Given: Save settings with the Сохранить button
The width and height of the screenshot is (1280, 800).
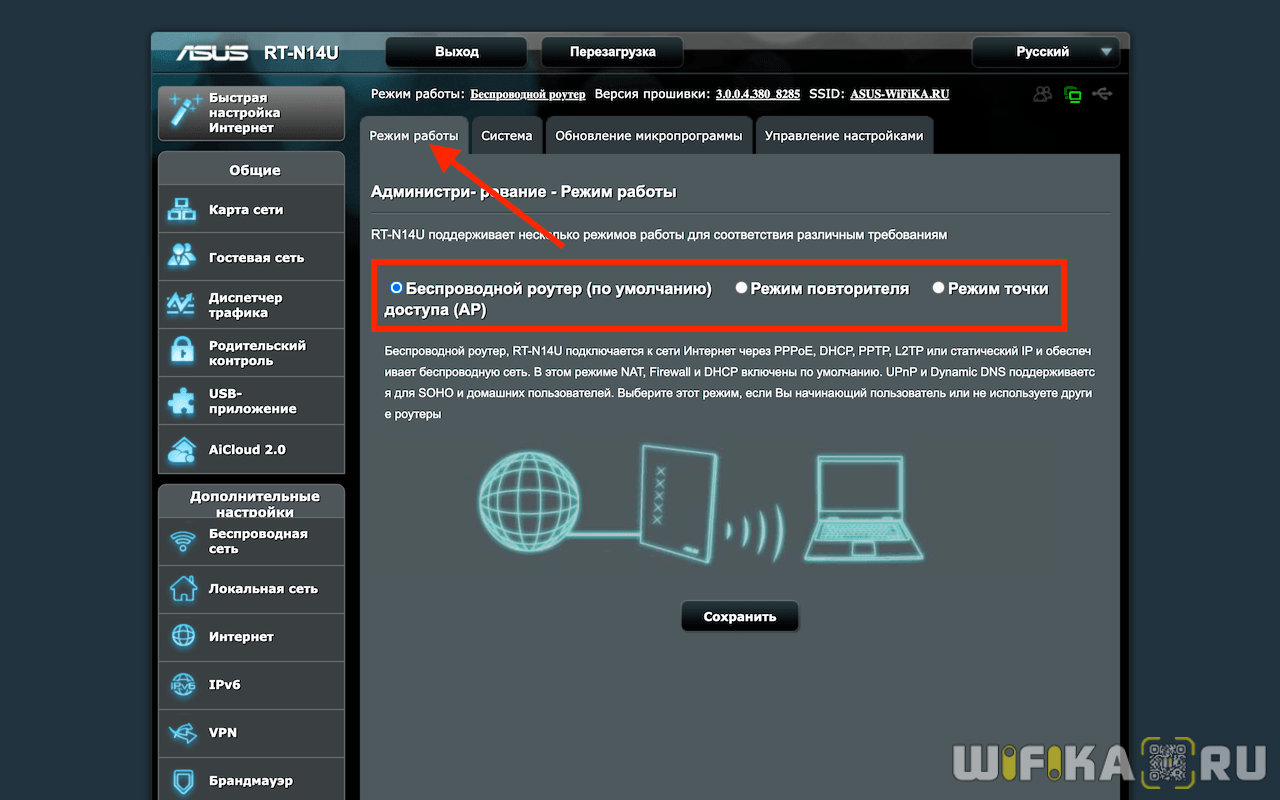Looking at the screenshot, I should [740, 617].
